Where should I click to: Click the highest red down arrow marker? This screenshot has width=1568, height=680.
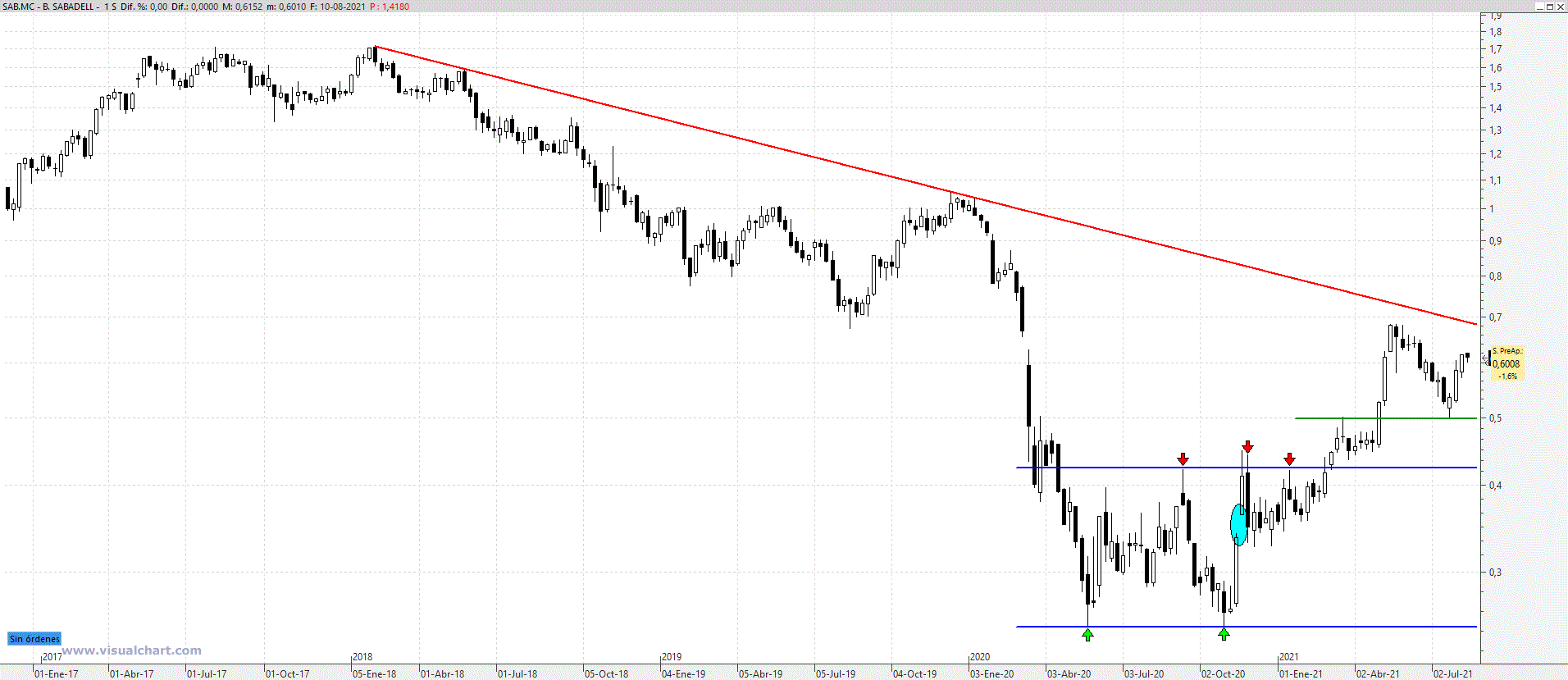[1247, 446]
